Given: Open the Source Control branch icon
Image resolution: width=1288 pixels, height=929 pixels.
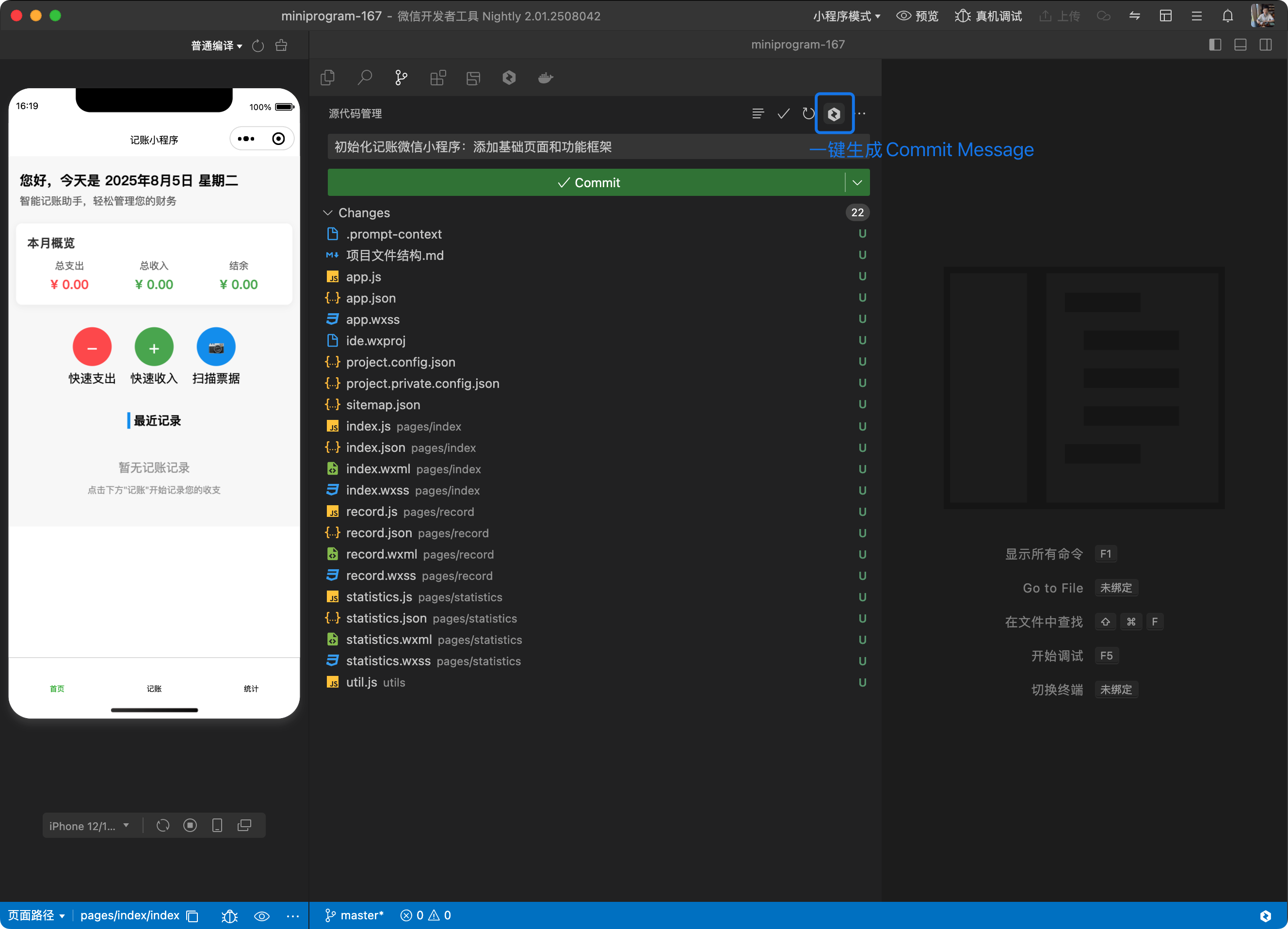Looking at the screenshot, I should tap(401, 78).
